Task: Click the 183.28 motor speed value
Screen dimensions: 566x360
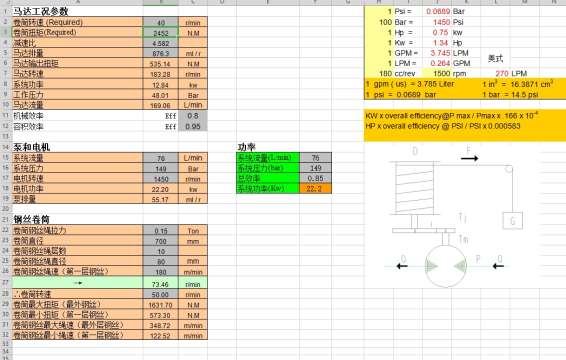Action: tap(161, 74)
